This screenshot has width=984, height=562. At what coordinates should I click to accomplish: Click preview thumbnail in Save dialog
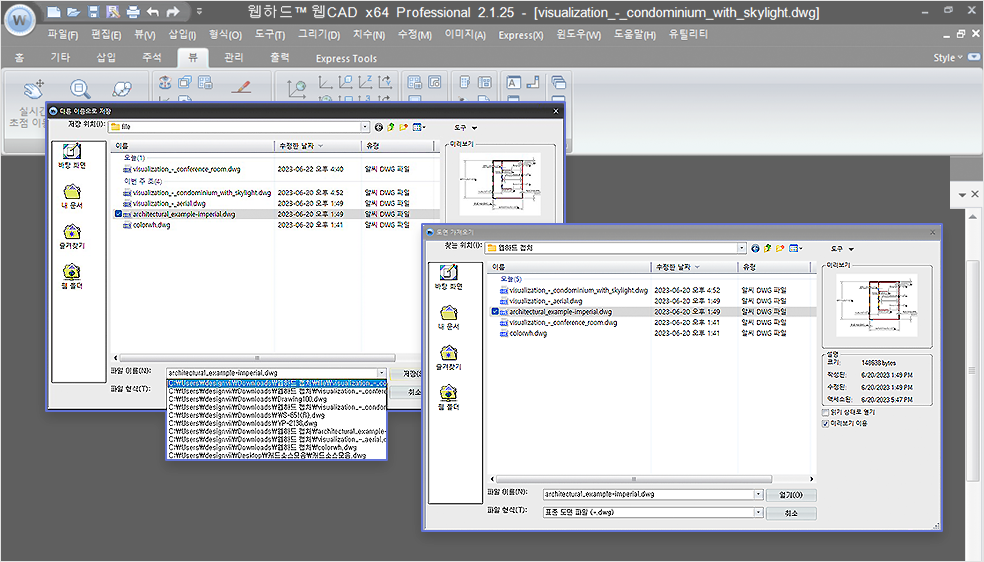(x=500, y=183)
